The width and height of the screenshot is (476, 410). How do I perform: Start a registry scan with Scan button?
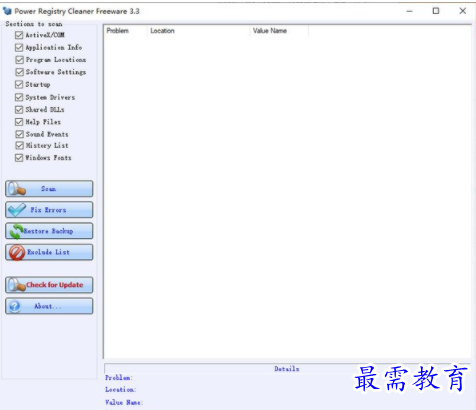[49, 189]
